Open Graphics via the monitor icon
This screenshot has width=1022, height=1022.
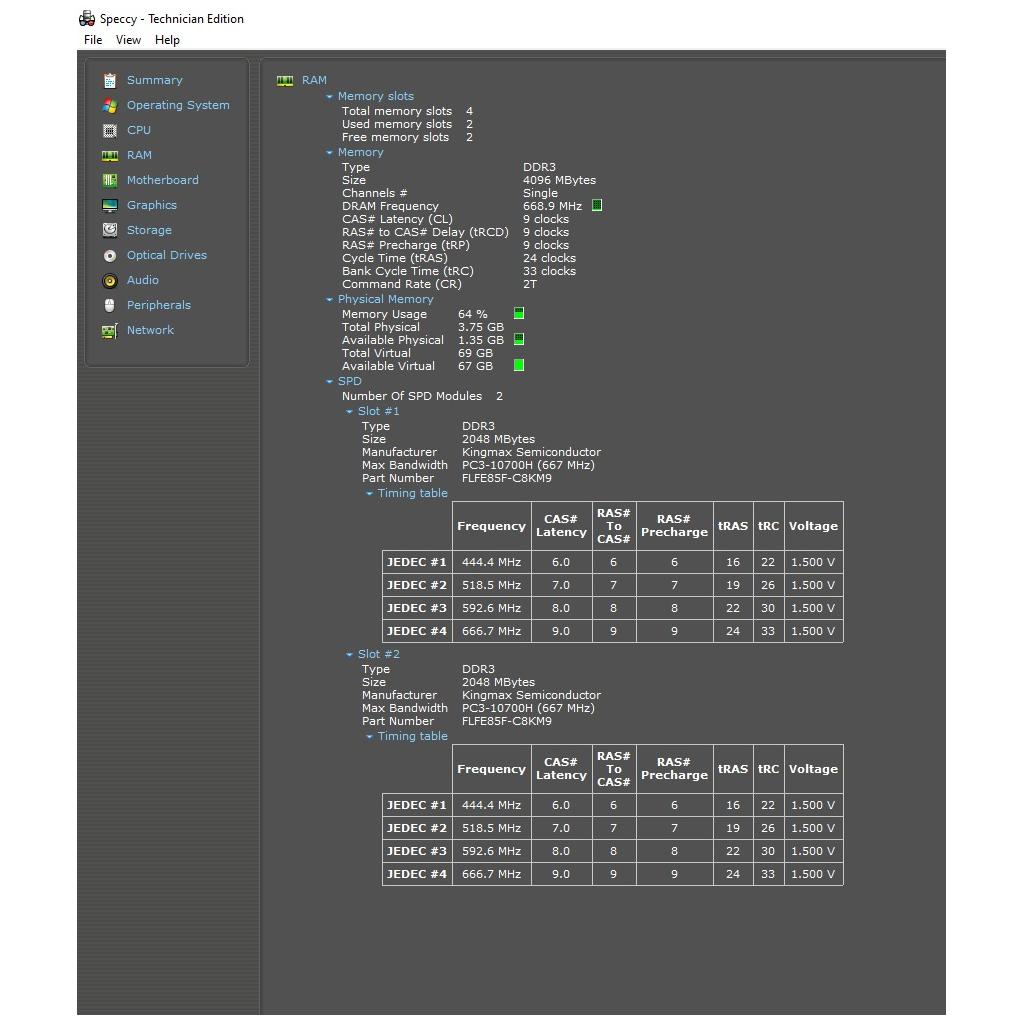110,205
